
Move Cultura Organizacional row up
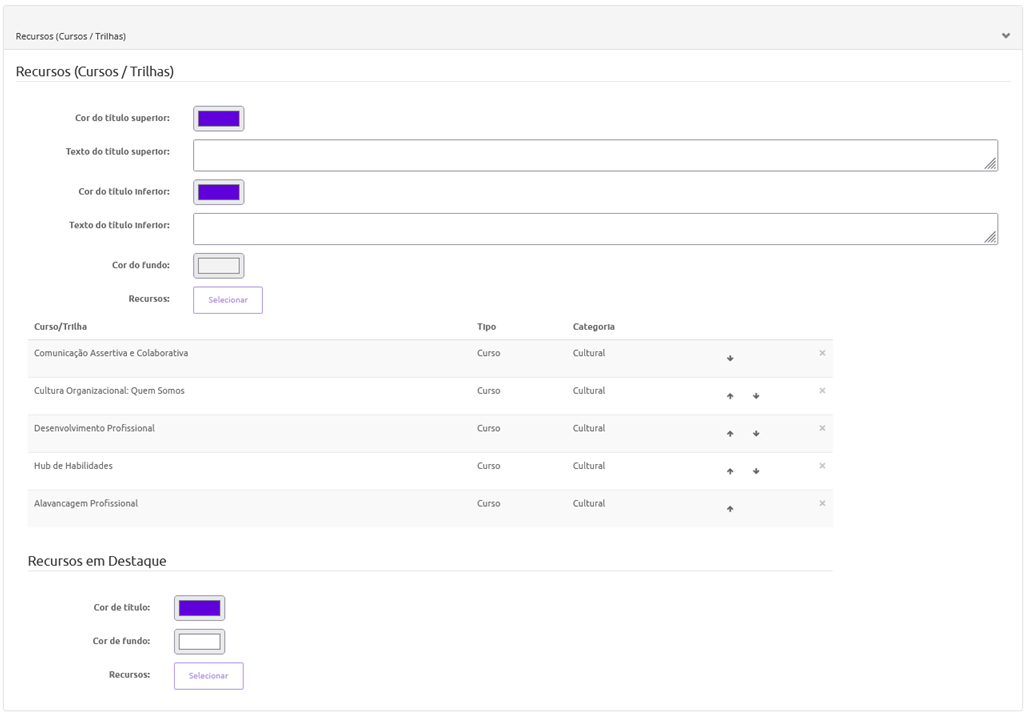pos(730,396)
